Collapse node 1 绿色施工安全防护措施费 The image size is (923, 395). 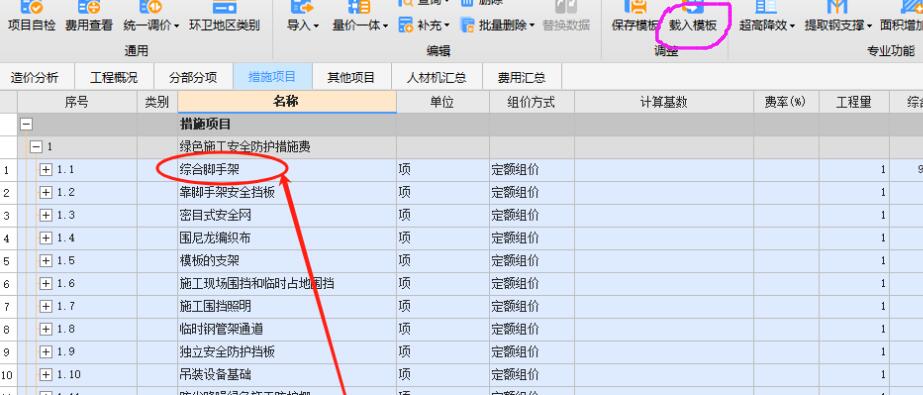pos(36,147)
